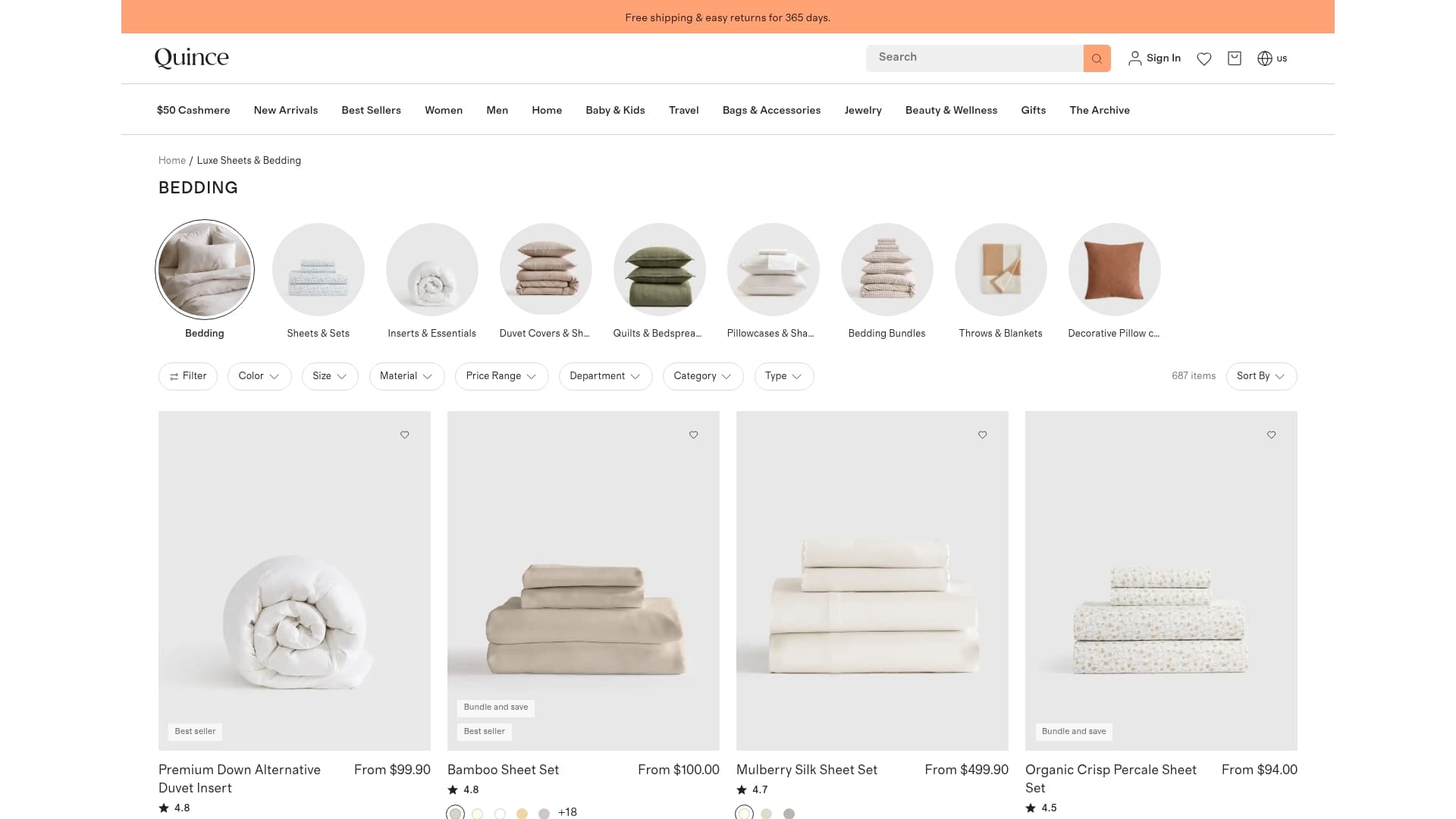Favorite the Organic Crisp Percale Sheet Set
The height and width of the screenshot is (819, 1456).
click(x=1272, y=435)
